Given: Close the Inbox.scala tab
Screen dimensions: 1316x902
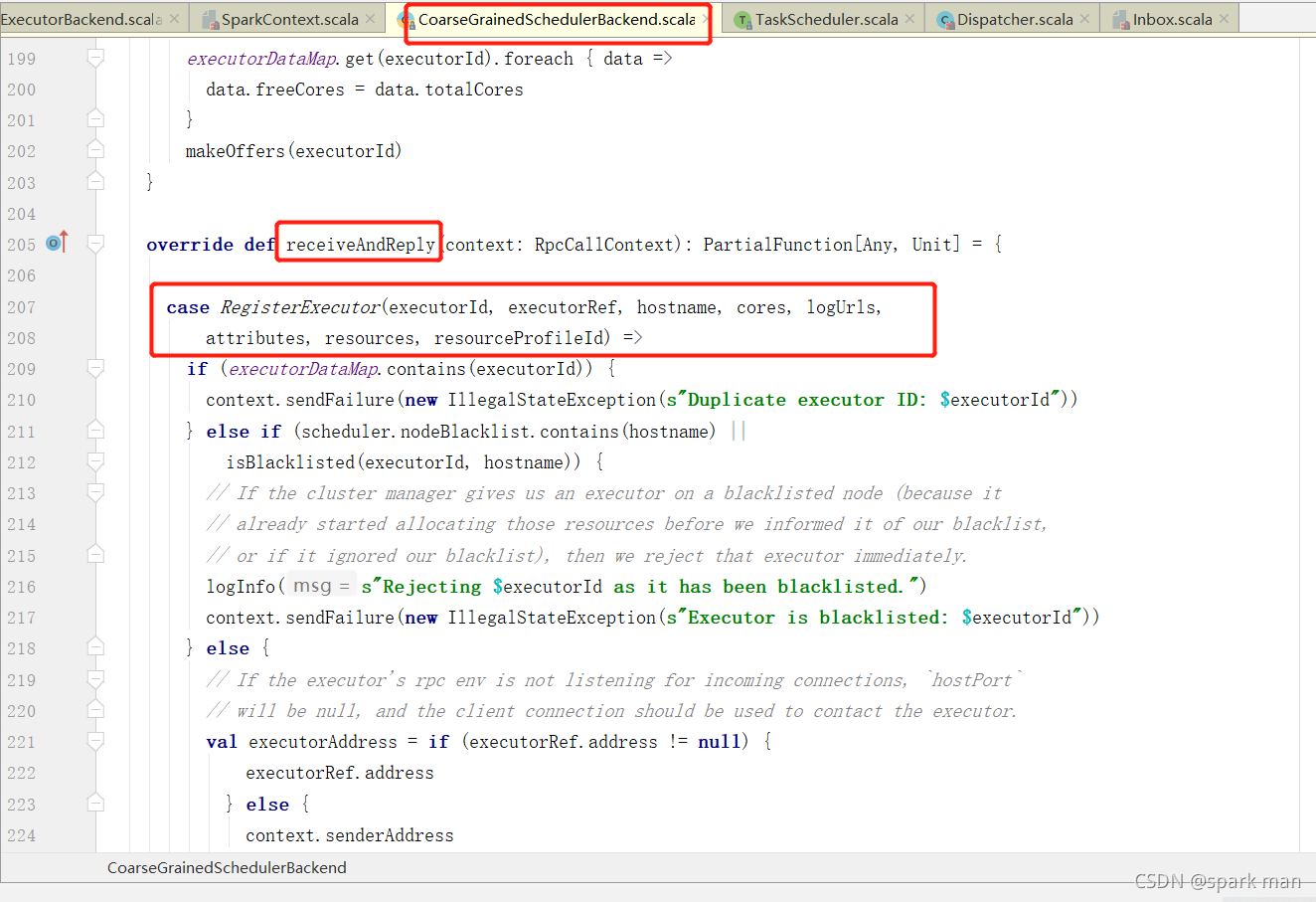Looking at the screenshot, I should pyautogui.click(x=1224, y=19).
